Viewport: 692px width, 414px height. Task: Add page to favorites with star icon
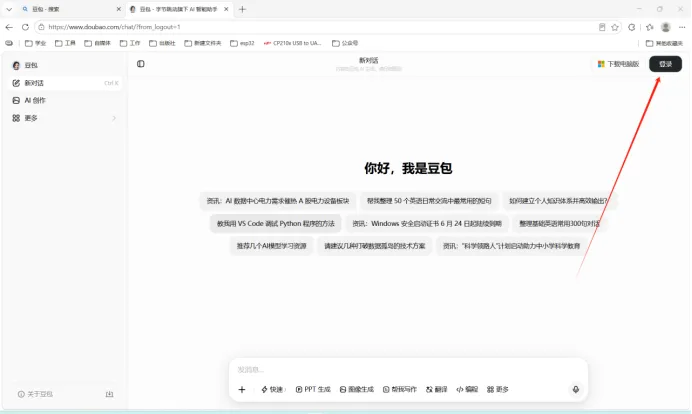click(x=615, y=27)
